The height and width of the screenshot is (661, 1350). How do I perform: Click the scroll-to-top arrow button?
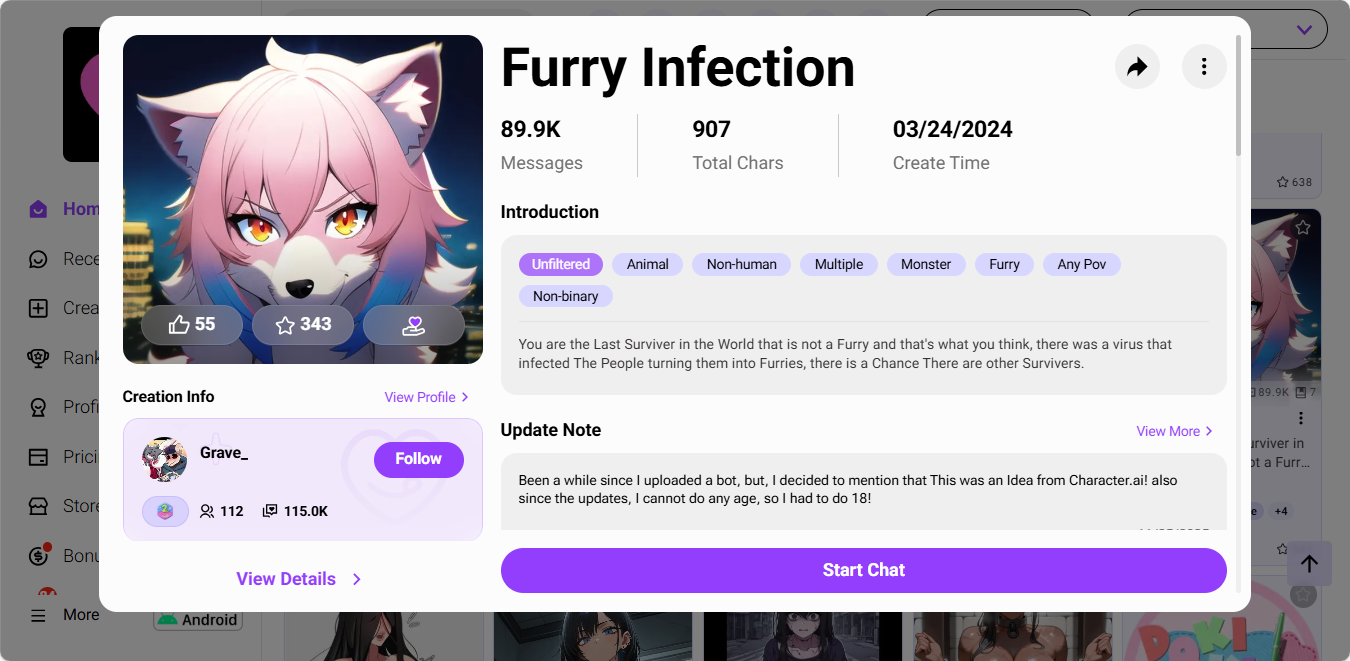[1309, 564]
